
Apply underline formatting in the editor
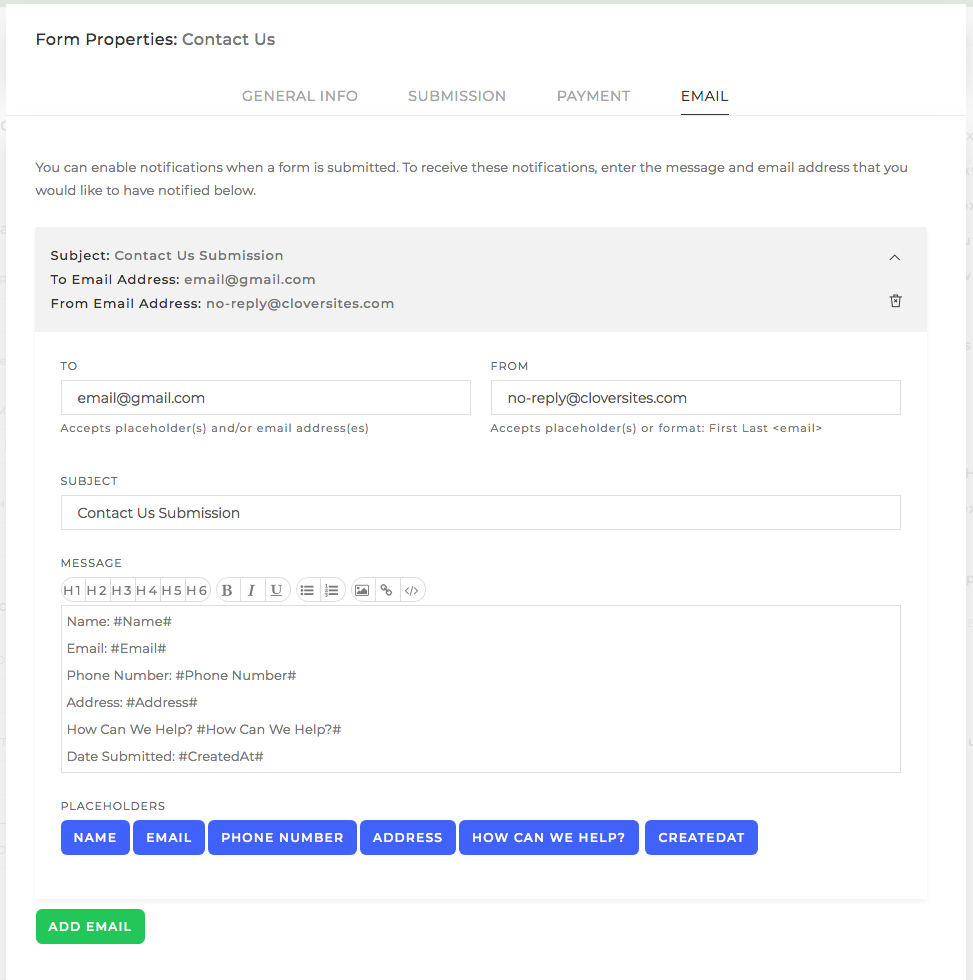(276, 589)
